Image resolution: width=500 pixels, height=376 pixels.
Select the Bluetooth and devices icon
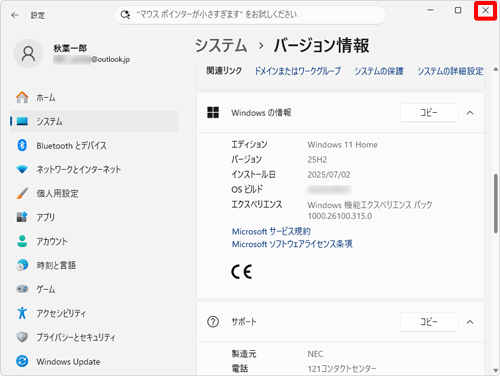22,145
